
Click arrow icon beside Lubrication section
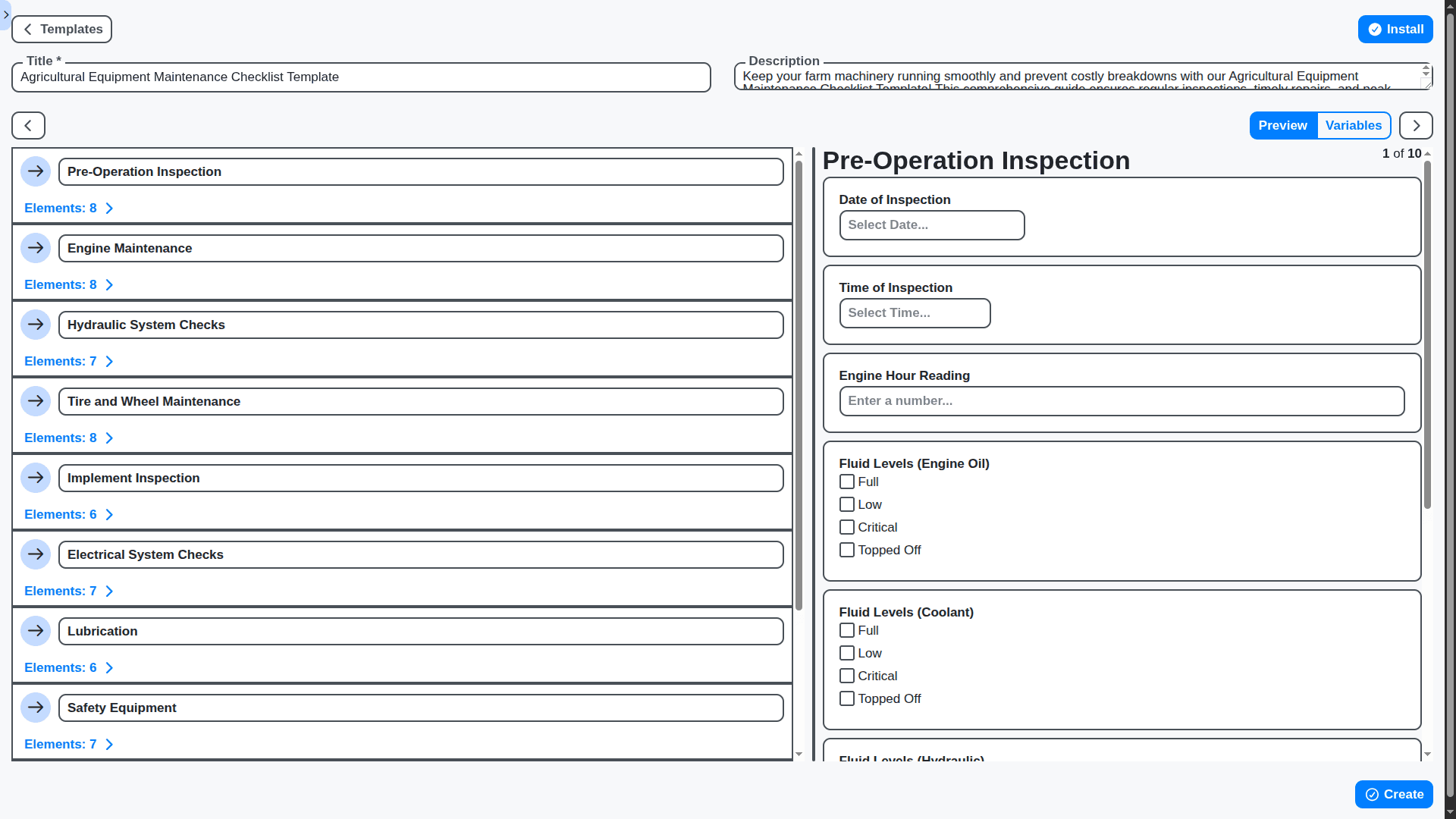pos(36,631)
